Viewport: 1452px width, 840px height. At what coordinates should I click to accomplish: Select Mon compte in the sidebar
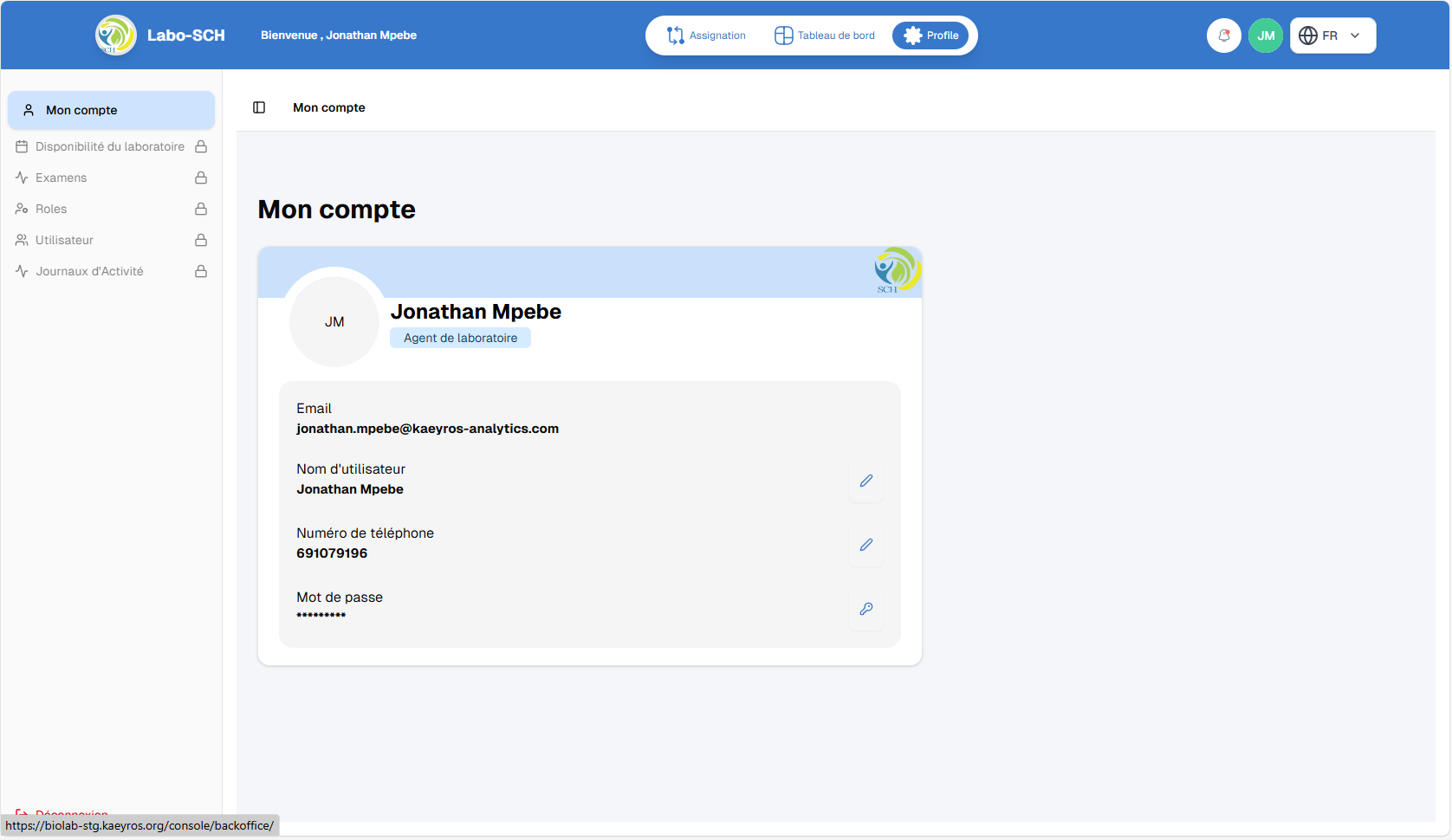111,110
